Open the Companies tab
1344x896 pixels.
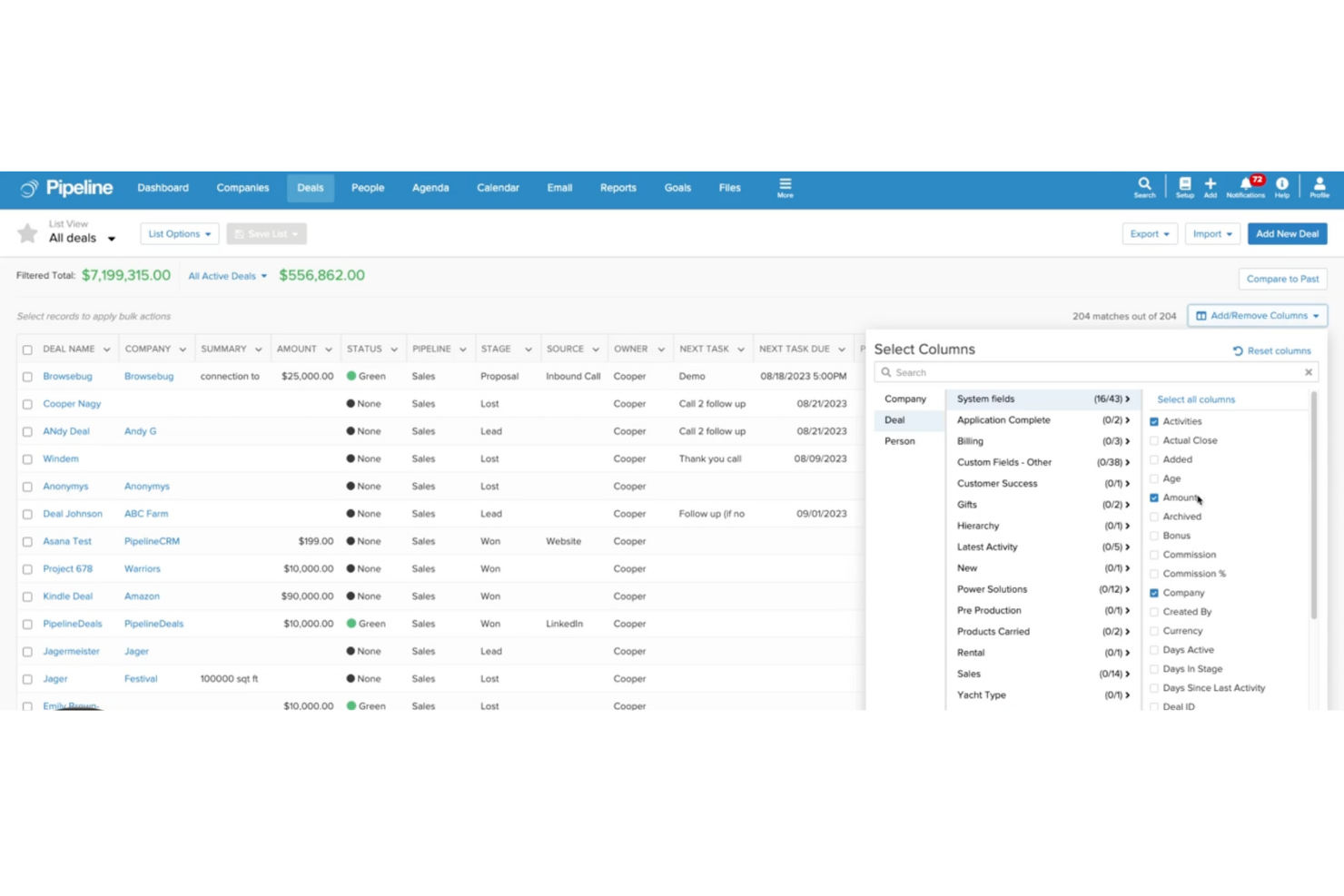coord(242,188)
